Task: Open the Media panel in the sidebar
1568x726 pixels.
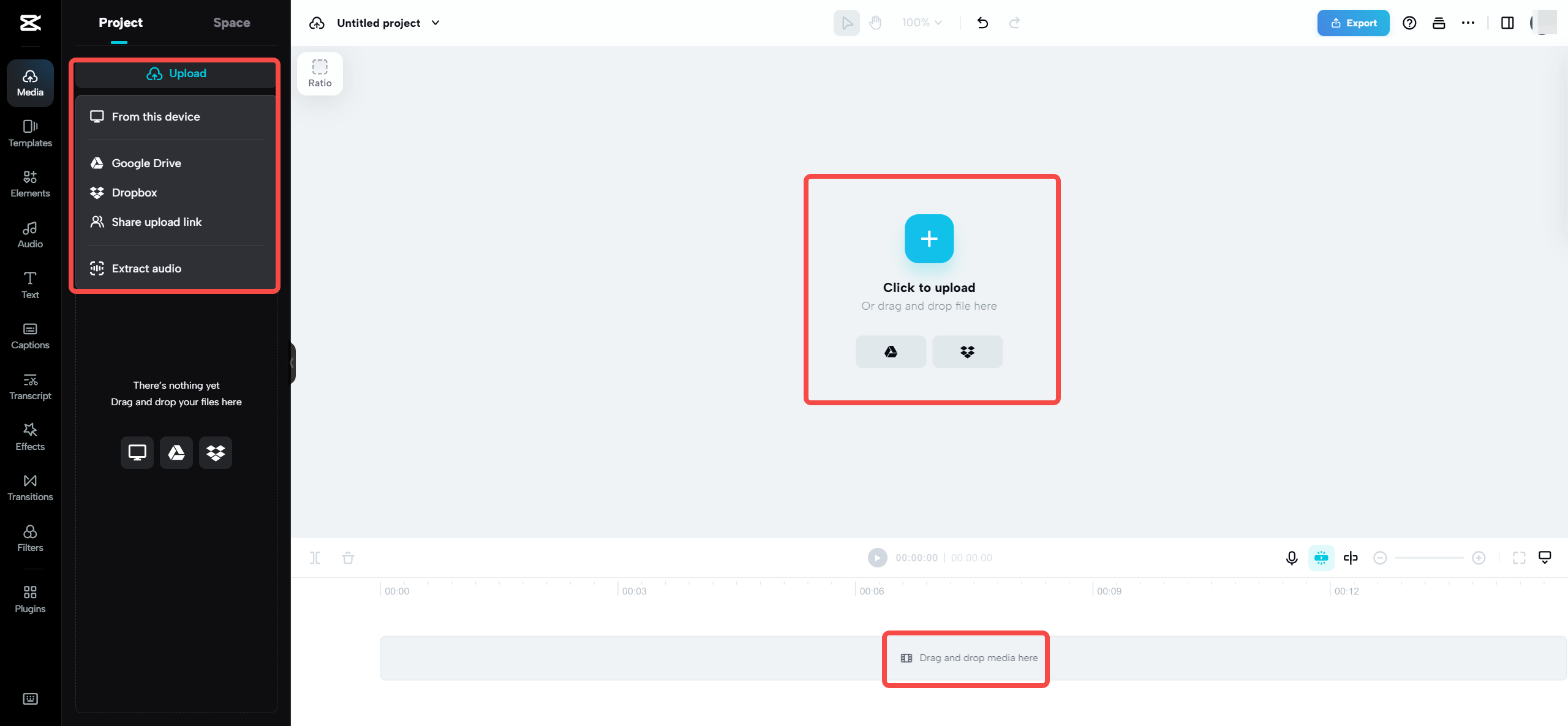Action: 29,83
